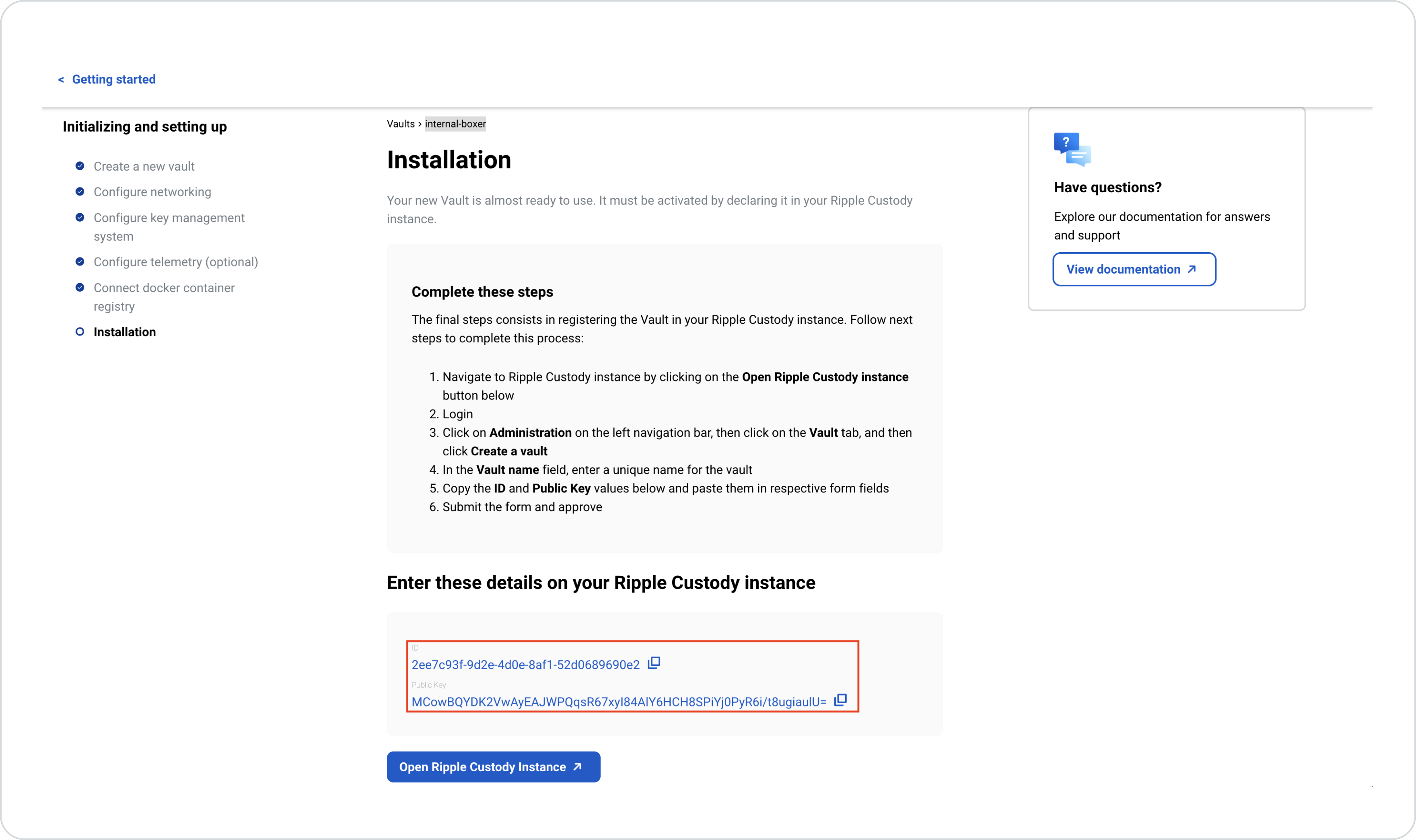Click the Have questions? heading

[1107, 187]
